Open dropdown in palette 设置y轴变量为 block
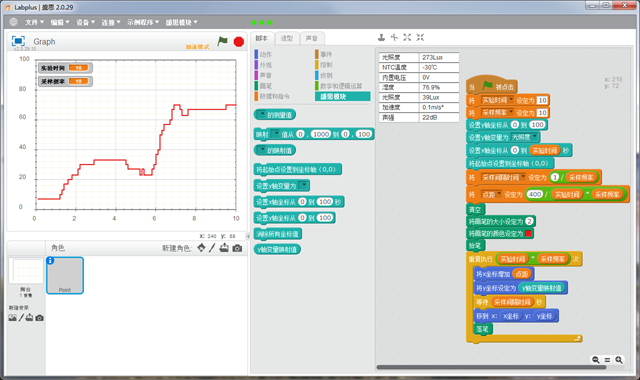 click(x=303, y=186)
